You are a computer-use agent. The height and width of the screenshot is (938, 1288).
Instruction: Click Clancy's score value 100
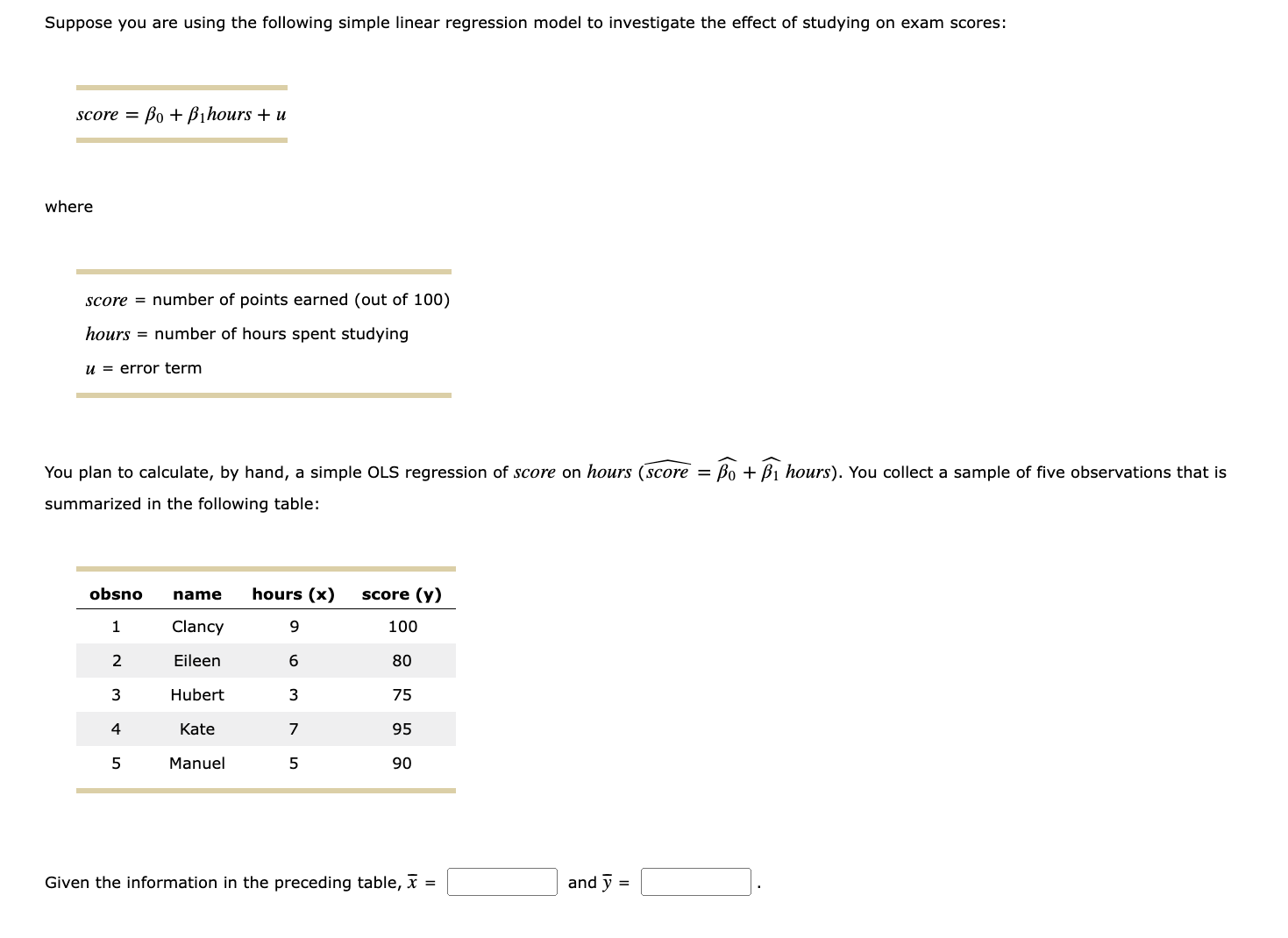point(401,626)
